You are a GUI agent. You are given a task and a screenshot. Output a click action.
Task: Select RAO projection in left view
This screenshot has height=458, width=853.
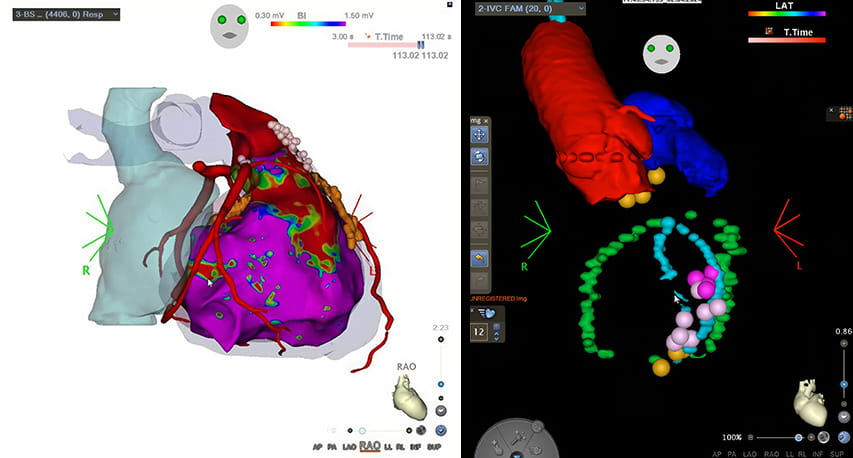[x=370, y=447]
